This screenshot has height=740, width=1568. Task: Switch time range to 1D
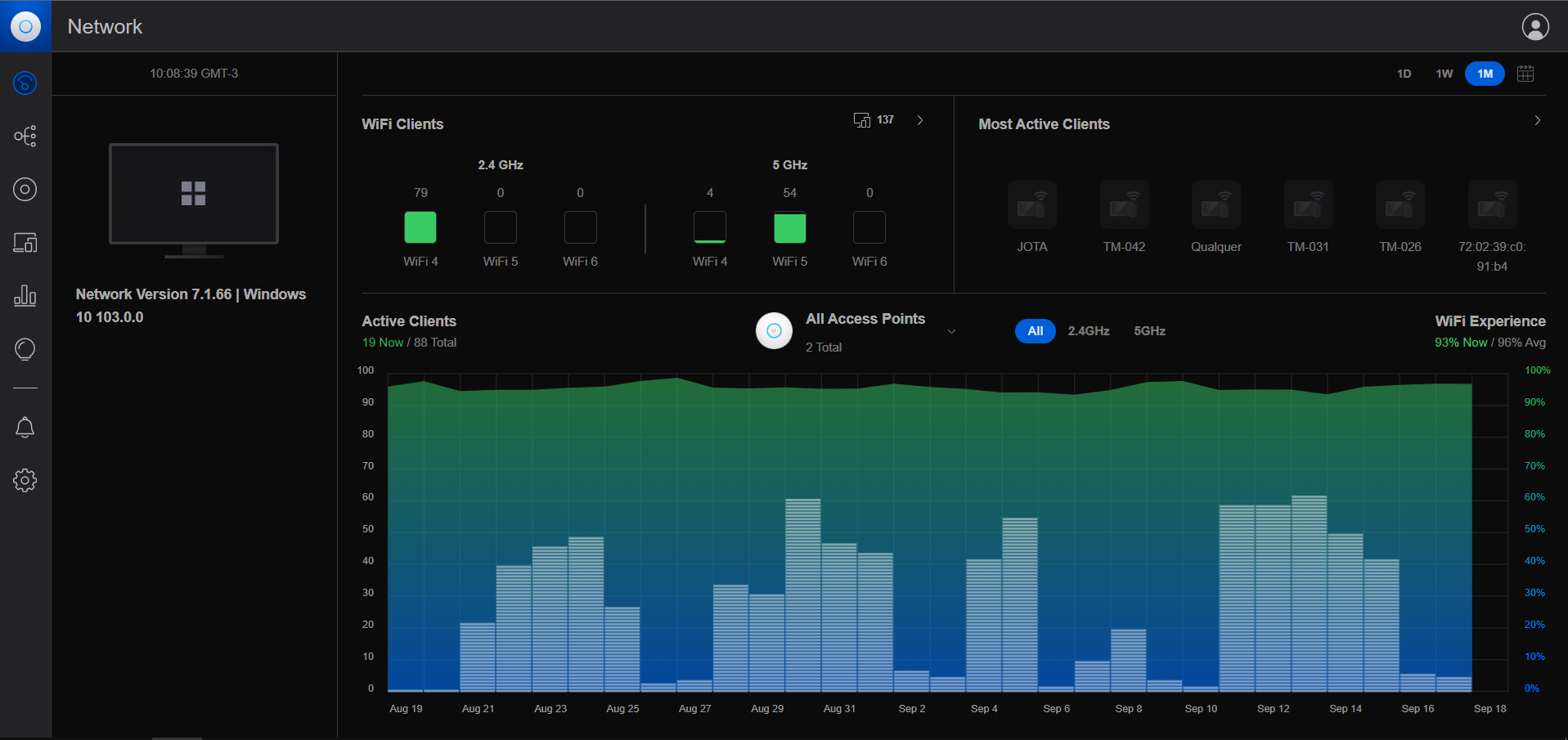coord(1404,74)
